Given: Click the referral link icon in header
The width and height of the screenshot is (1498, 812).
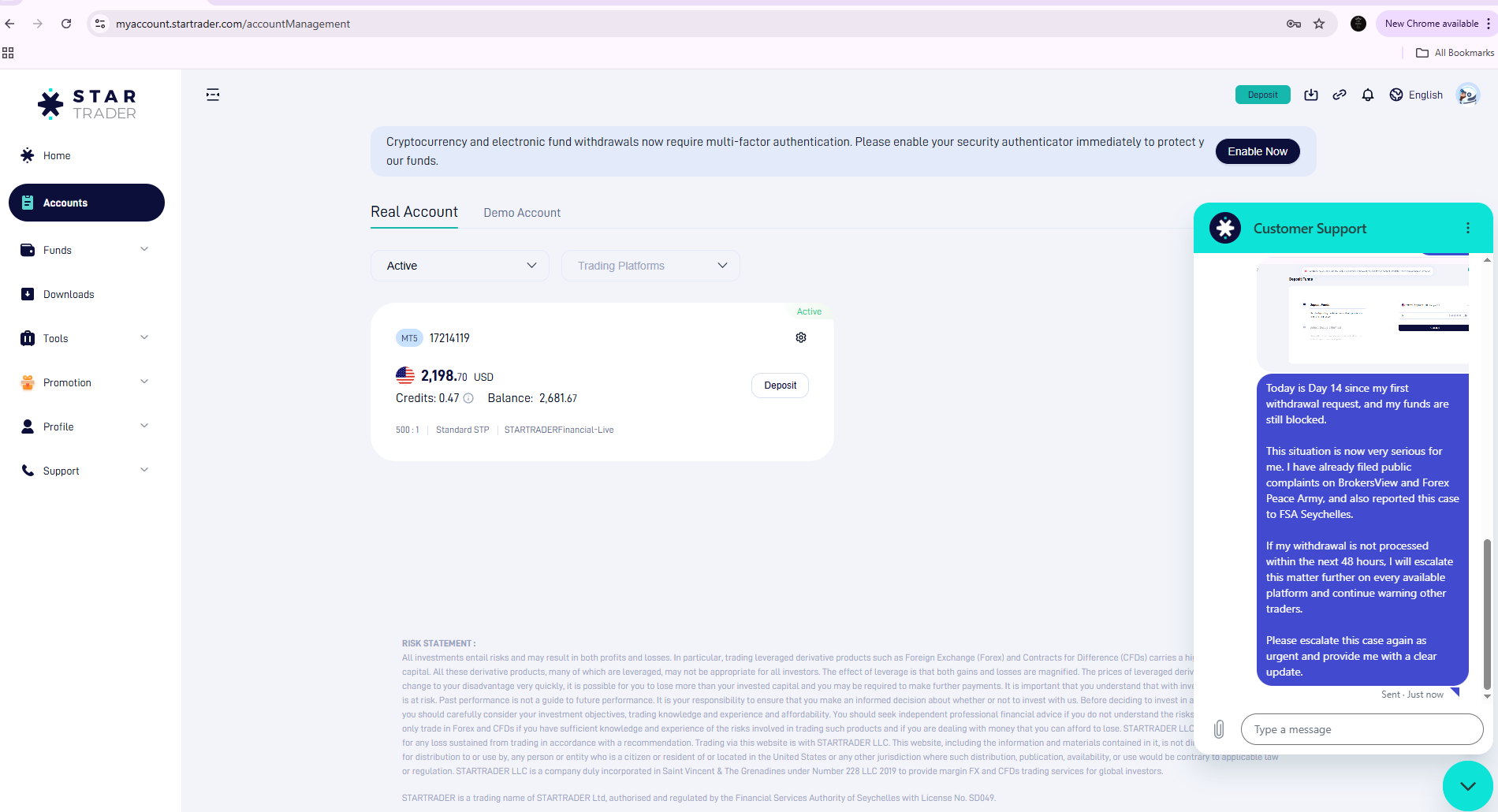Looking at the screenshot, I should (x=1340, y=95).
